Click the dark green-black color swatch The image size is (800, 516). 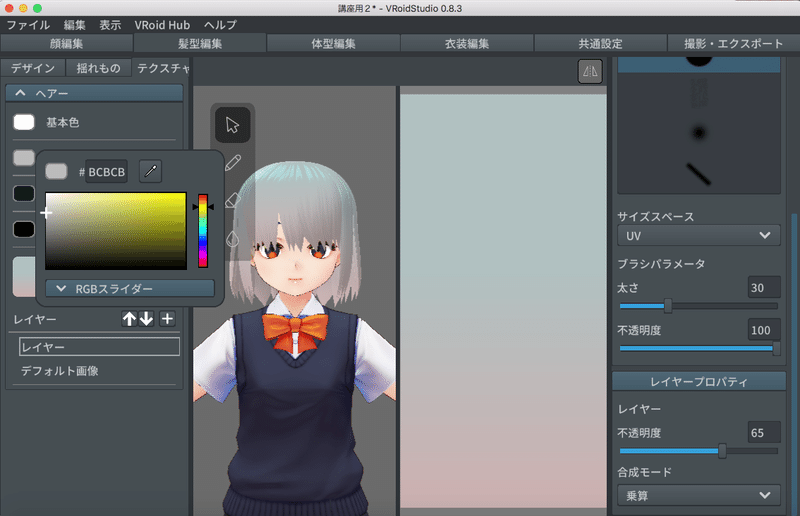[x=24, y=193]
